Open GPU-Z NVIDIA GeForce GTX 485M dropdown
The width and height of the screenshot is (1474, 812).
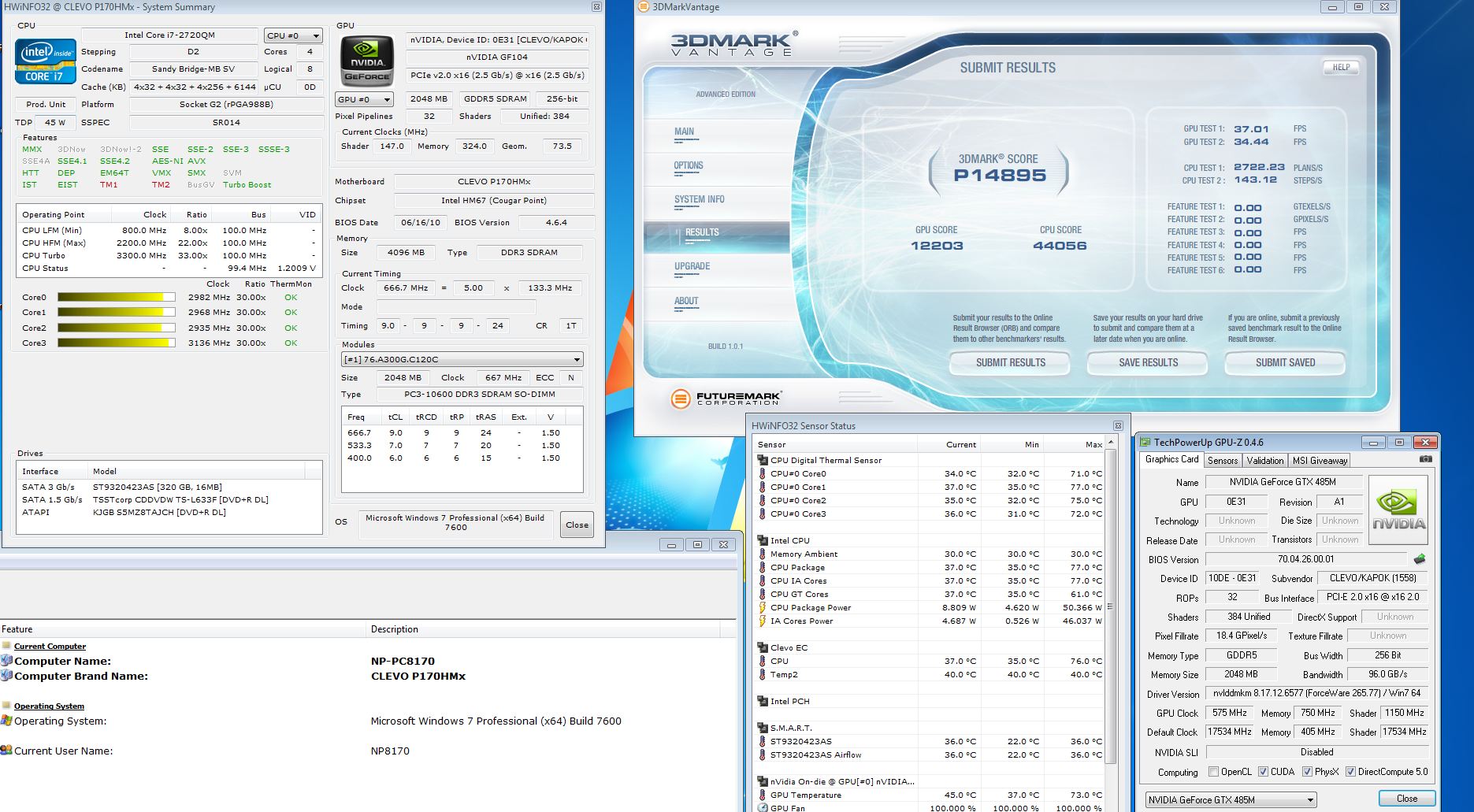(1231, 799)
